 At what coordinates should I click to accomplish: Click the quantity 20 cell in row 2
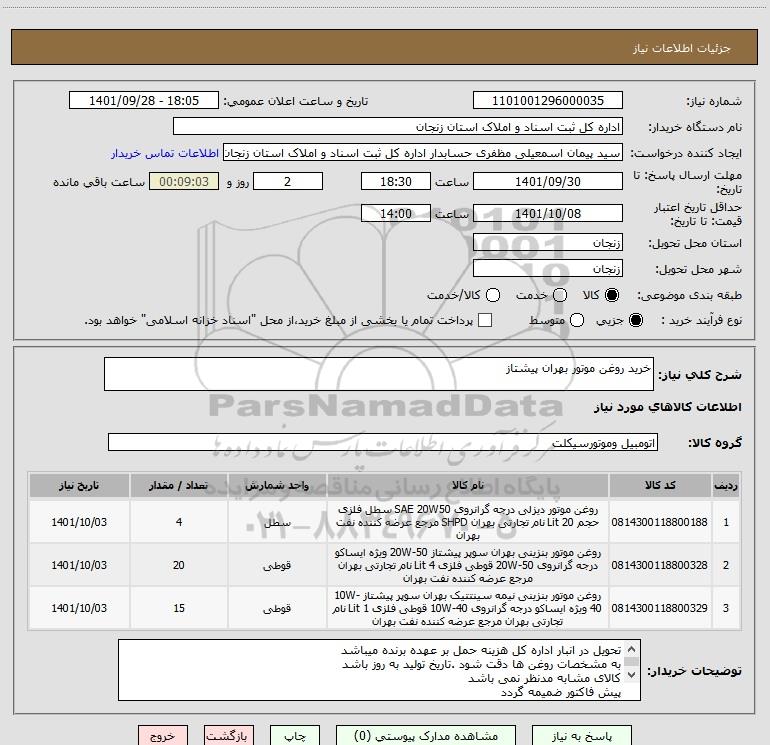pyautogui.click(x=179, y=565)
